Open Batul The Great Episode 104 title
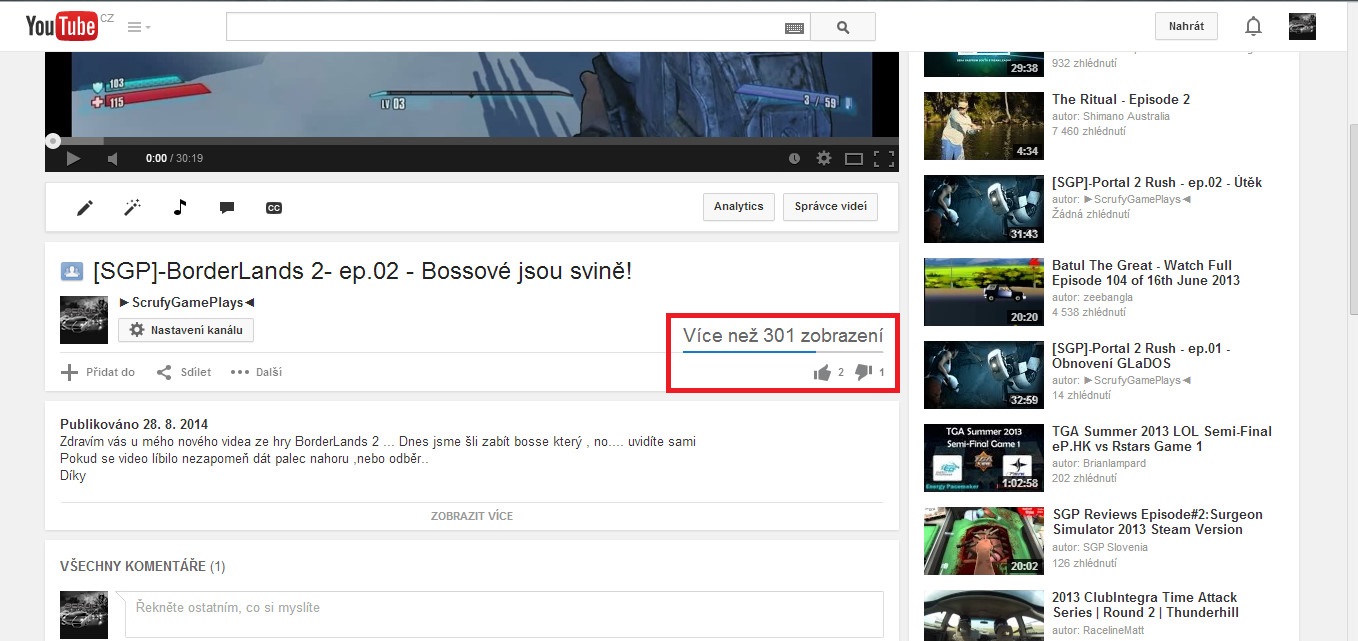The height and width of the screenshot is (641, 1358). 1146,273
